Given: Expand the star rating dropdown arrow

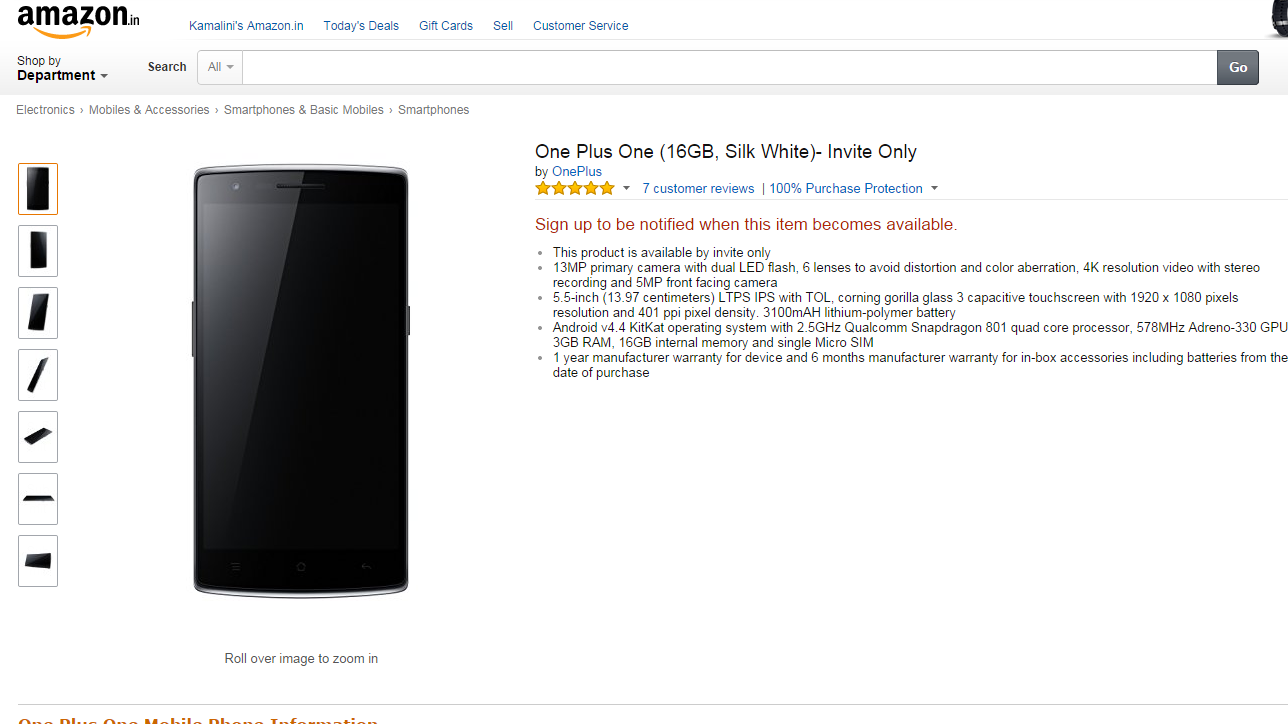Looking at the screenshot, I should tap(627, 188).
